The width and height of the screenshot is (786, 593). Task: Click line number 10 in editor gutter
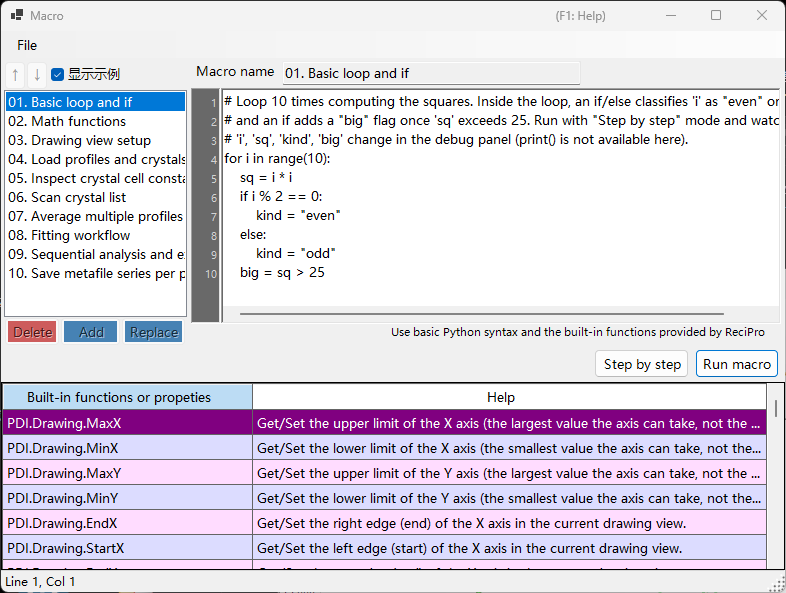[x=211, y=275]
